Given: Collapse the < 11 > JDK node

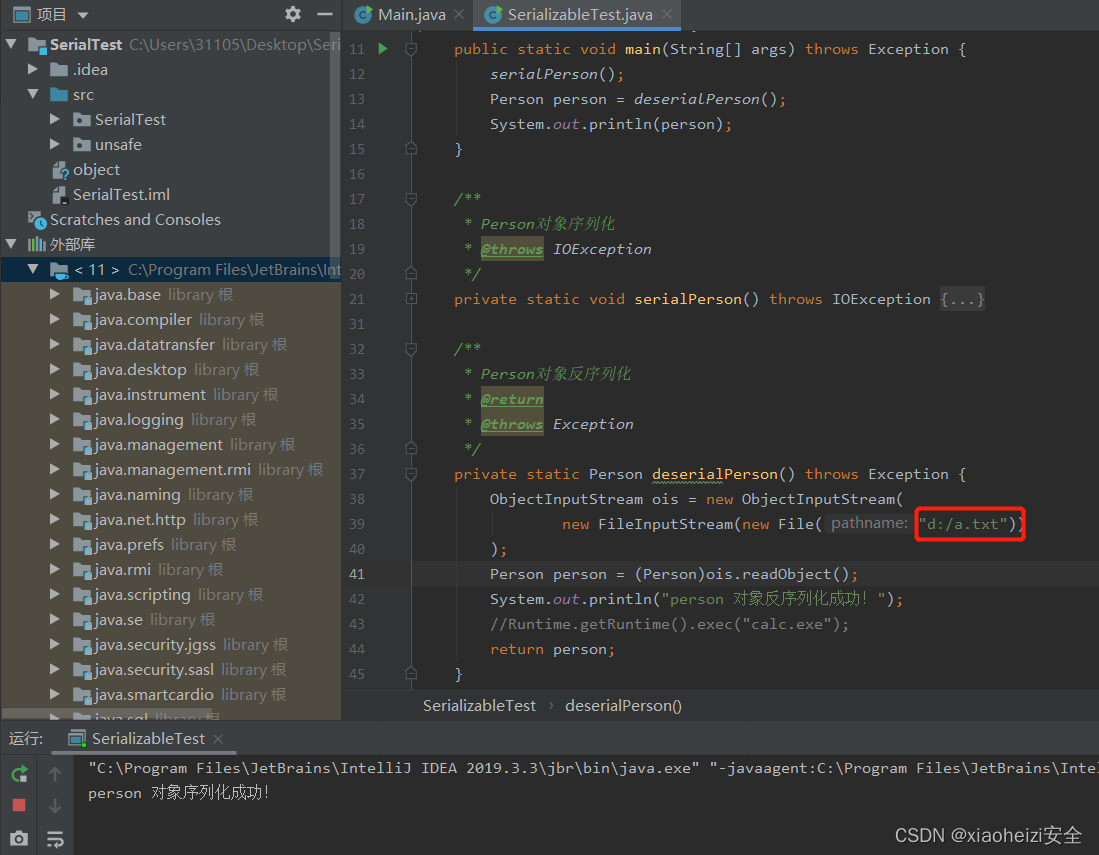Looking at the screenshot, I should point(32,269).
